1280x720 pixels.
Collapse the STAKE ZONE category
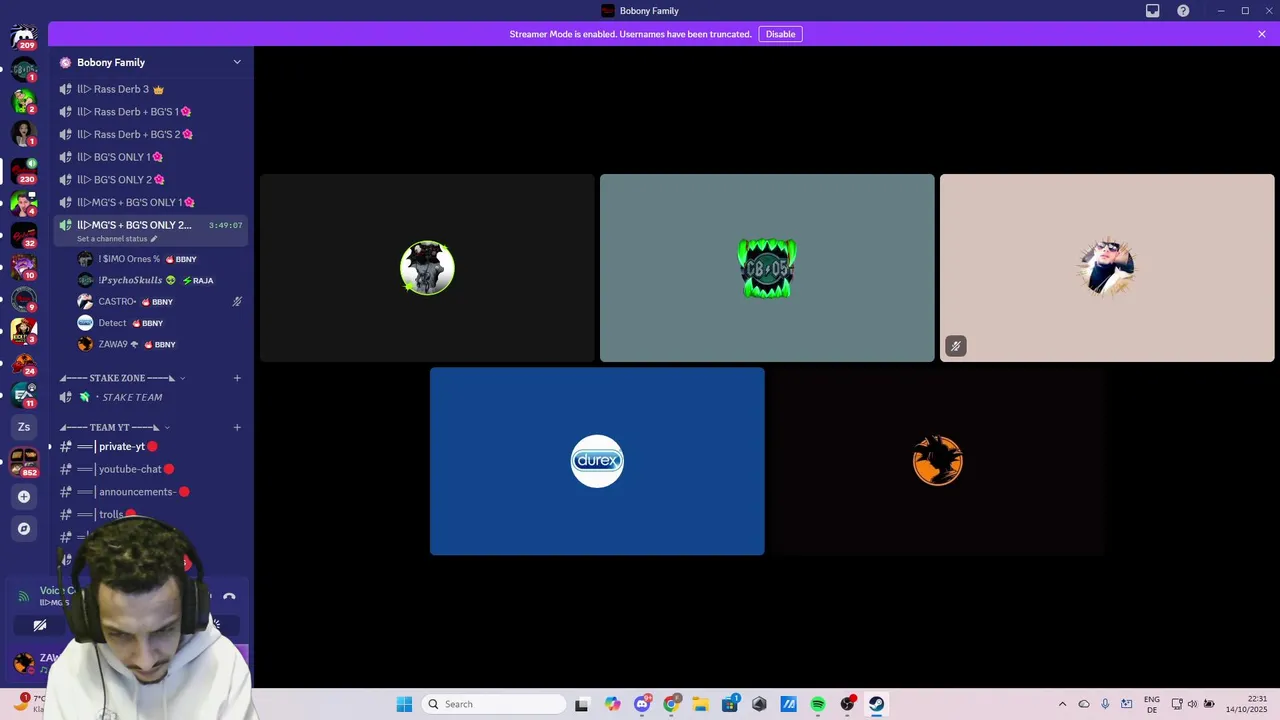[x=122, y=378]
